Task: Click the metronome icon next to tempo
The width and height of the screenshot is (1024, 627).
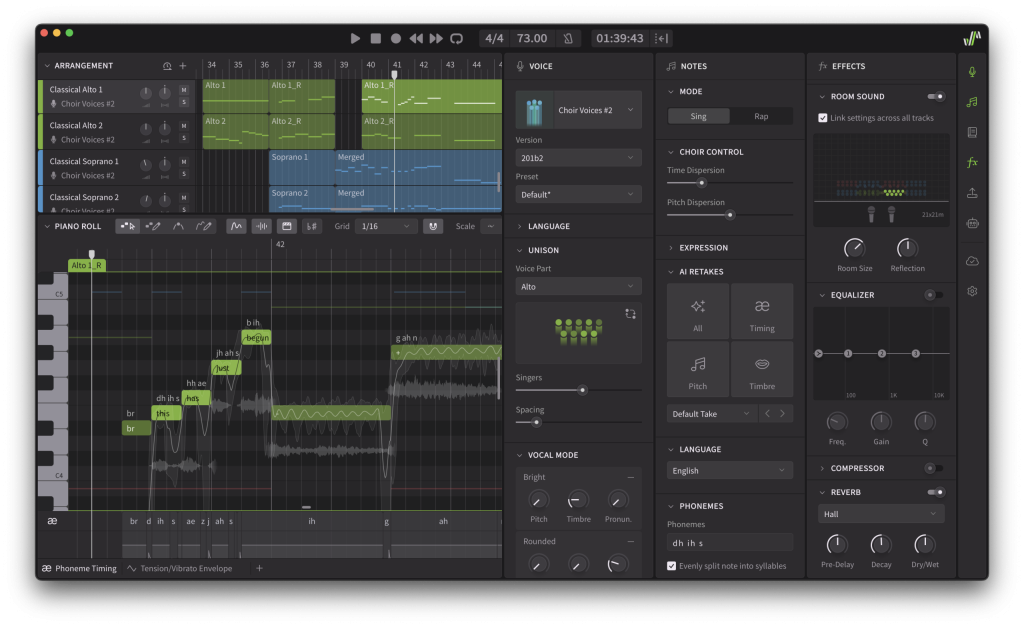Action: pos(568,38)
